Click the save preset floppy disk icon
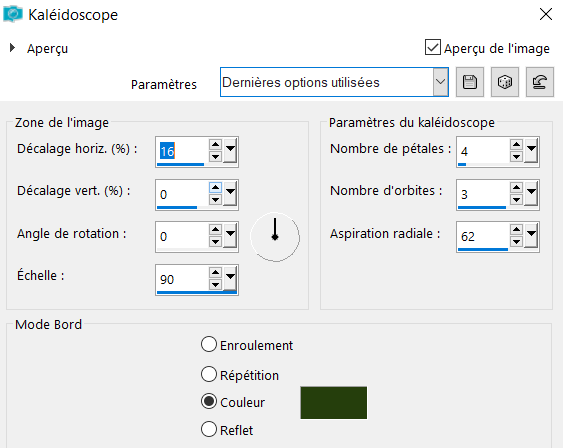The height and width of the screenshot is (448, 563). 470,82
